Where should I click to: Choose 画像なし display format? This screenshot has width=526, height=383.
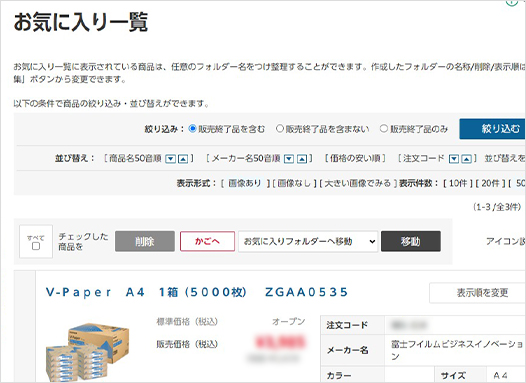[294, 183]
